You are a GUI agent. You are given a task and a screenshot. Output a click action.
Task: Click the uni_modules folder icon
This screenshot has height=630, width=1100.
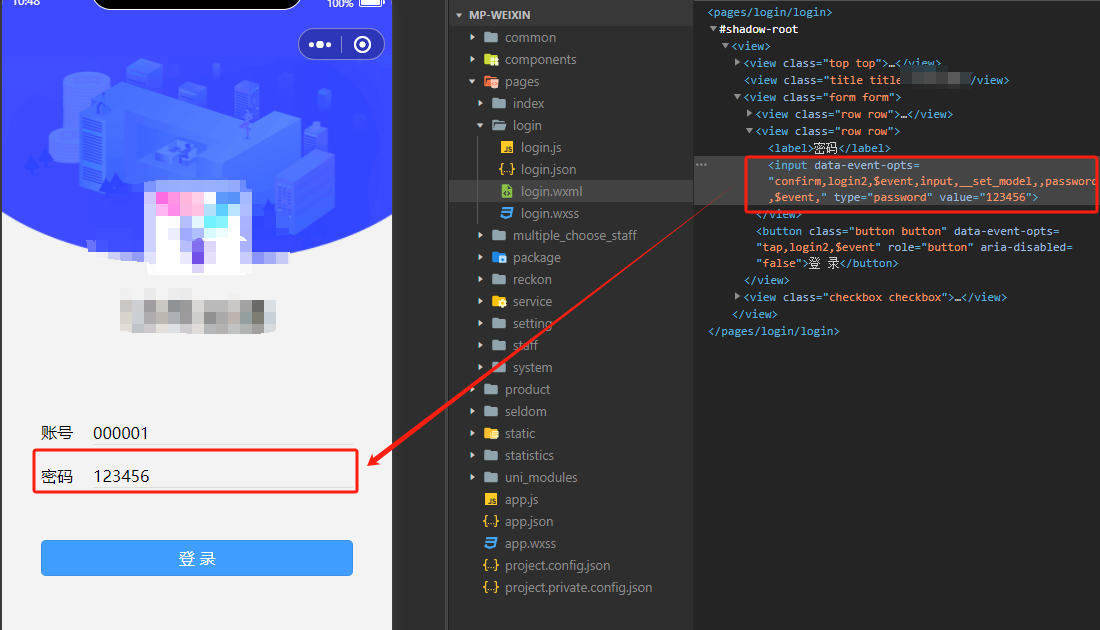(491, 477)
